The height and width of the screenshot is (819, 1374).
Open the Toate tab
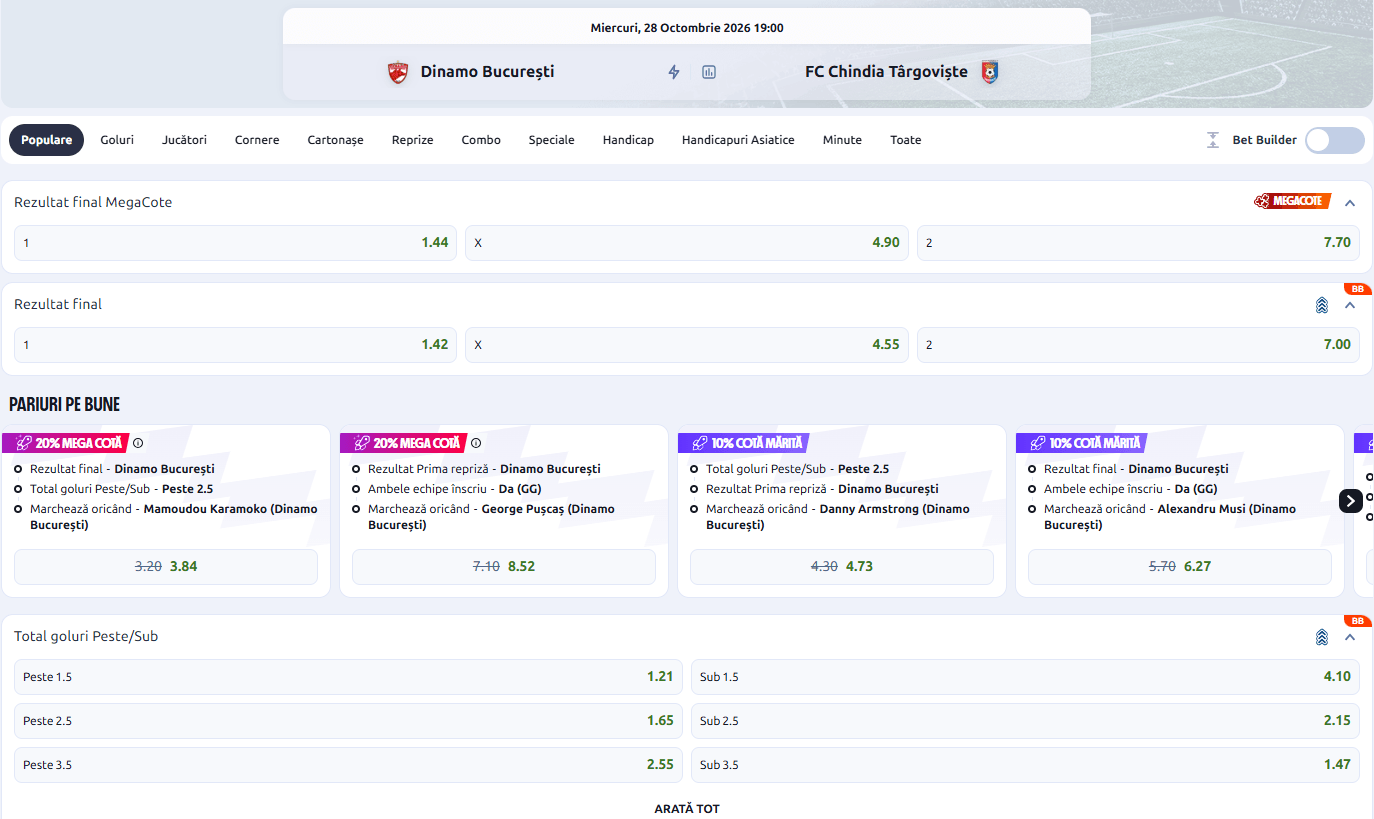(906, 140)
